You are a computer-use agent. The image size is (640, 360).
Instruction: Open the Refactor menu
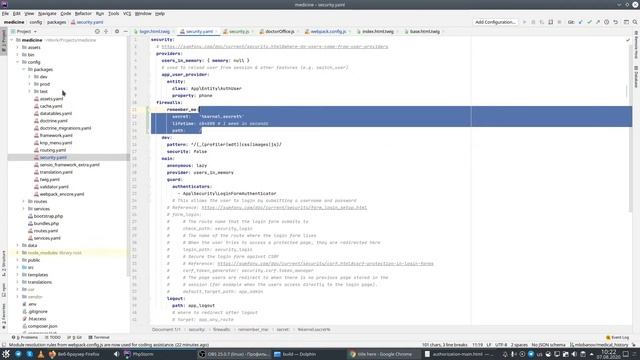83,13
